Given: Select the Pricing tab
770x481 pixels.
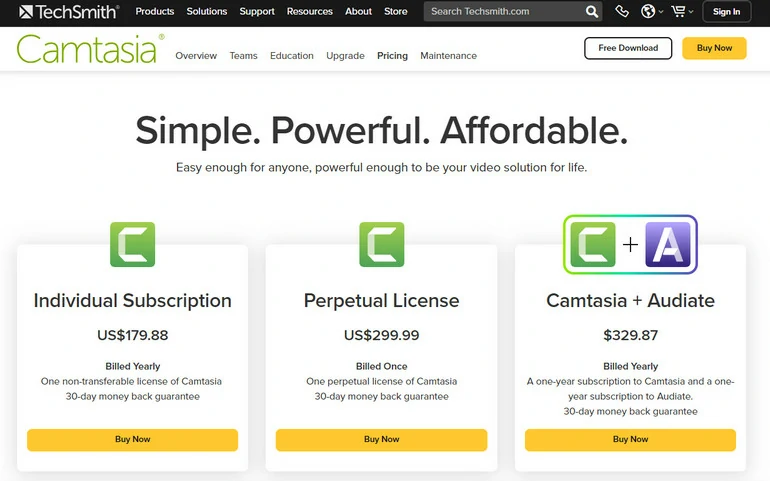Looking at the screenshot, I should pos(392,56).
